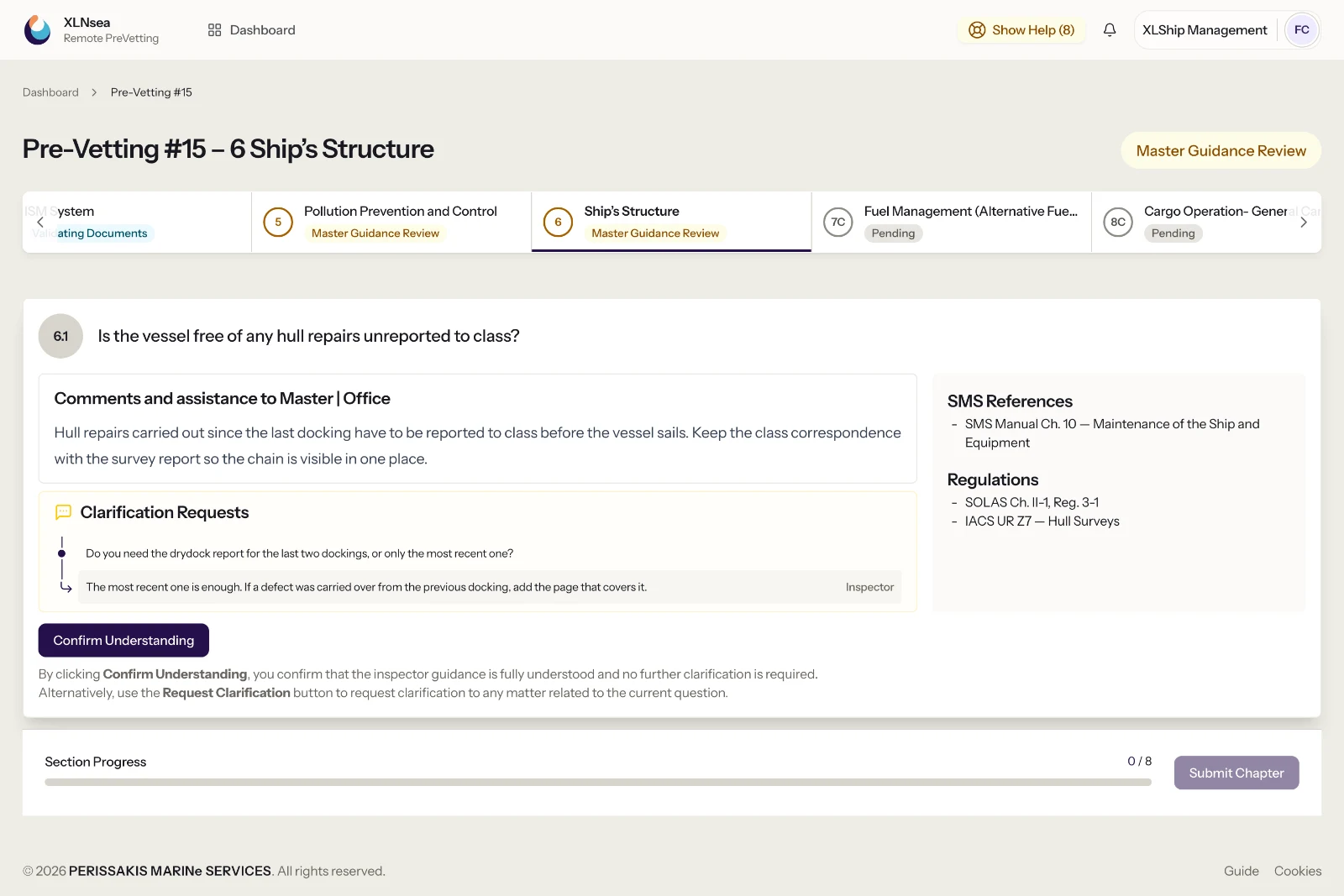Click the 8C chapter circle icon
1344x896 pixels.
(x=1118, y=223)
